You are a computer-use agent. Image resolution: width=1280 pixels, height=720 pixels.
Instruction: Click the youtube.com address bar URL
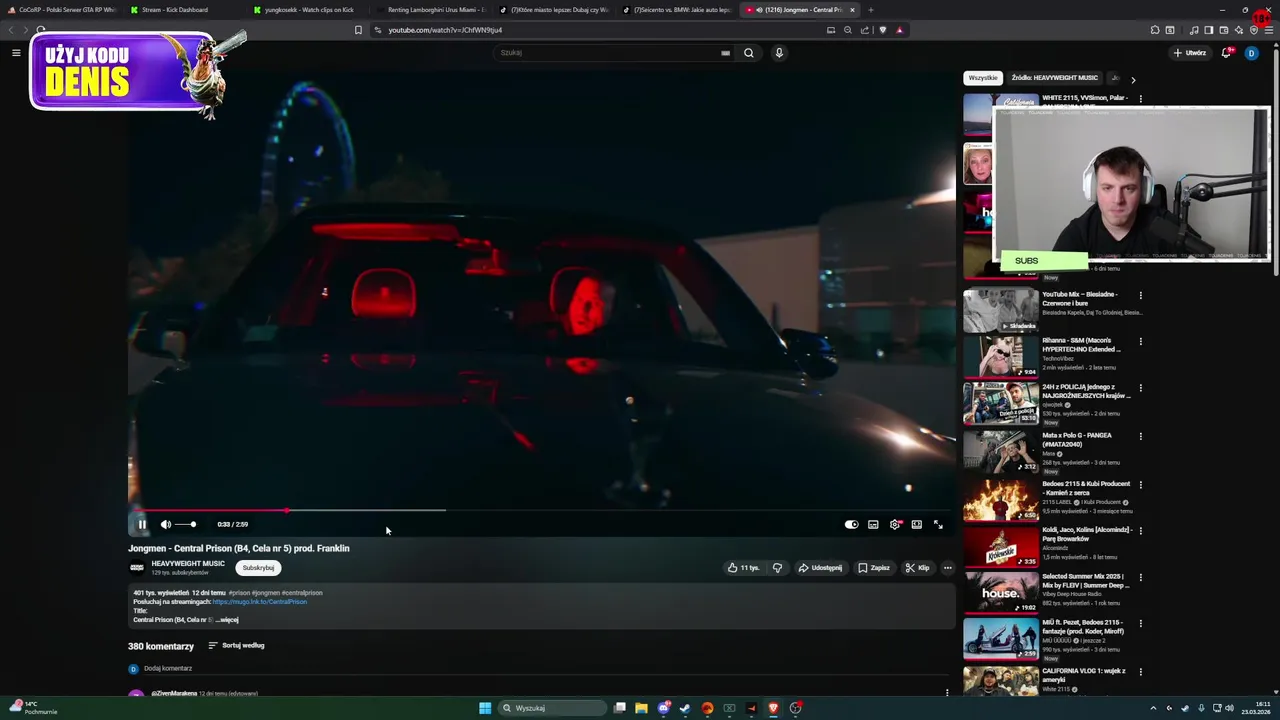tap(445, 30)
